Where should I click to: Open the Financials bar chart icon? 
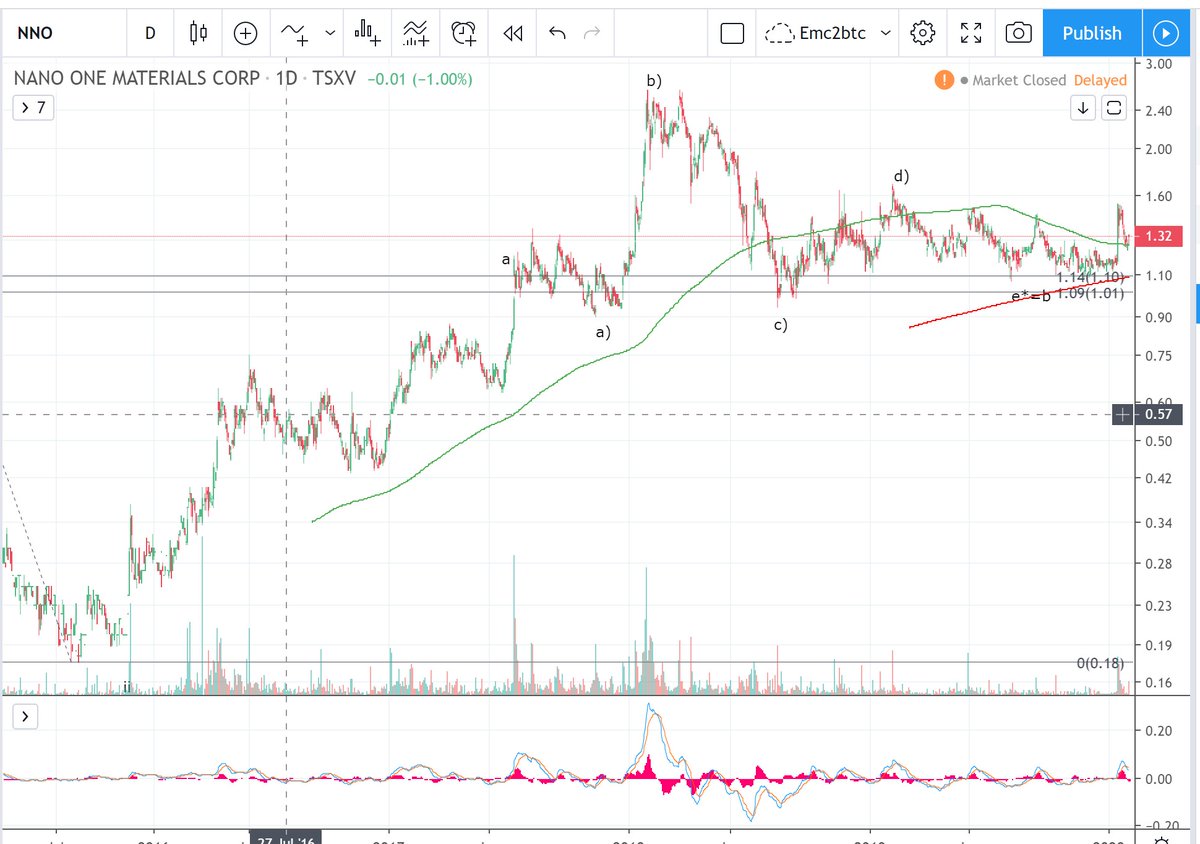(365, 33)
